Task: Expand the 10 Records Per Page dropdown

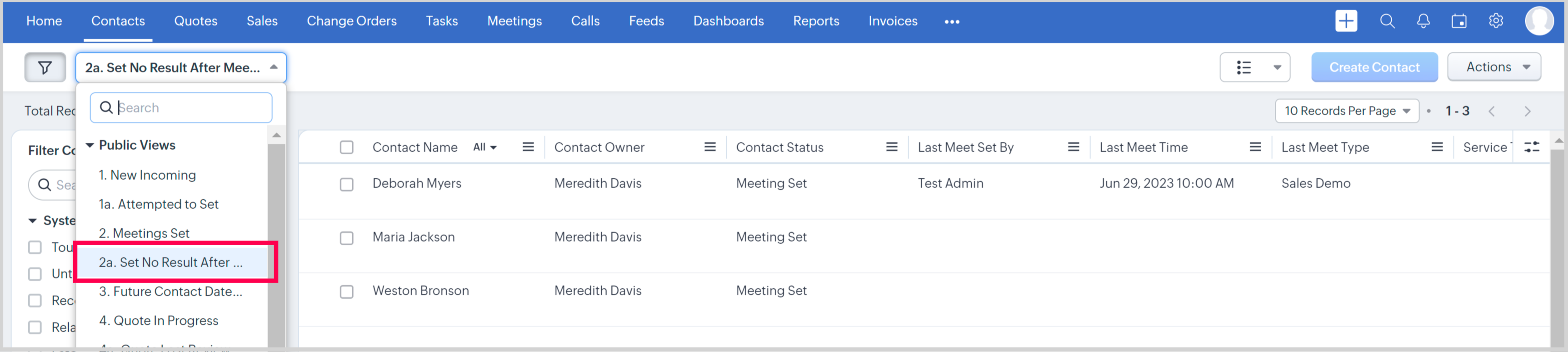Action: point(1346,111)
